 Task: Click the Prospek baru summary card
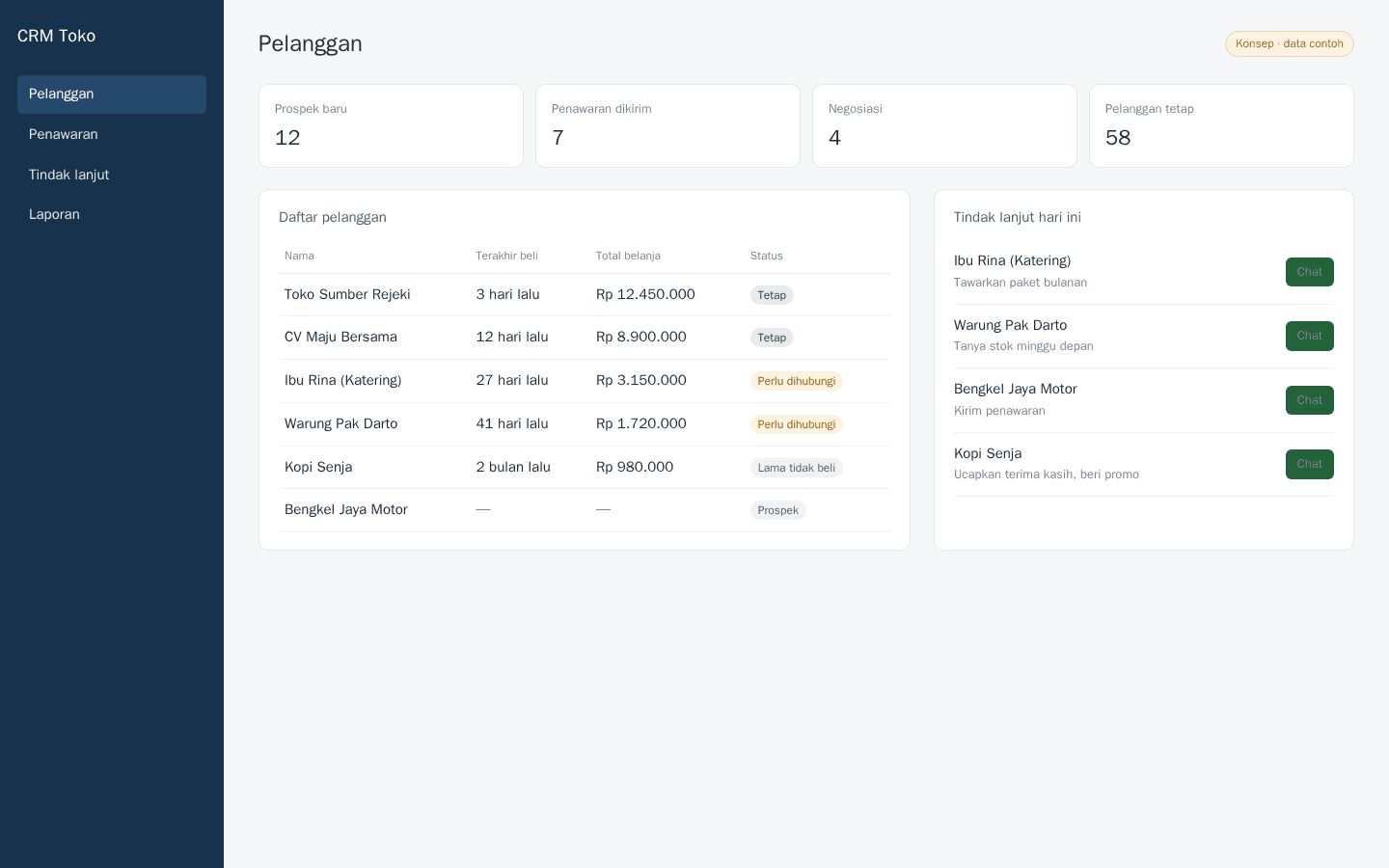pyautogui.click(x=391, y=126)
